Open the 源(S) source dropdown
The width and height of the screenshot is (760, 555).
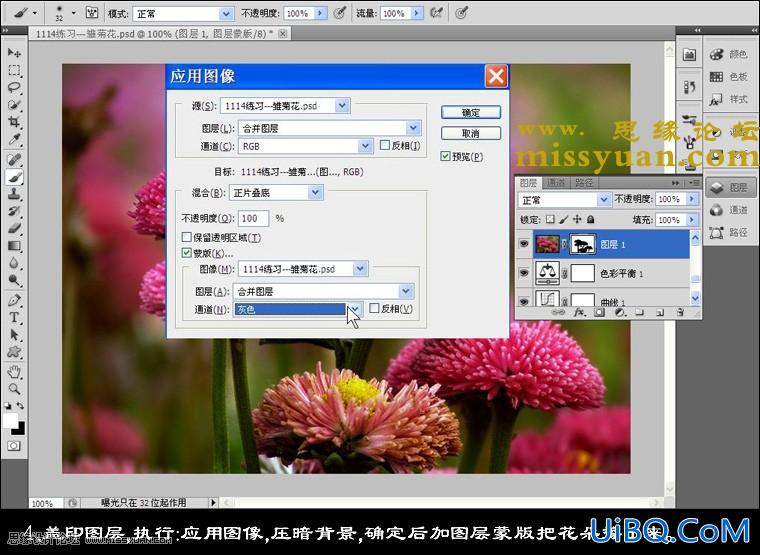tap(342, 105)
